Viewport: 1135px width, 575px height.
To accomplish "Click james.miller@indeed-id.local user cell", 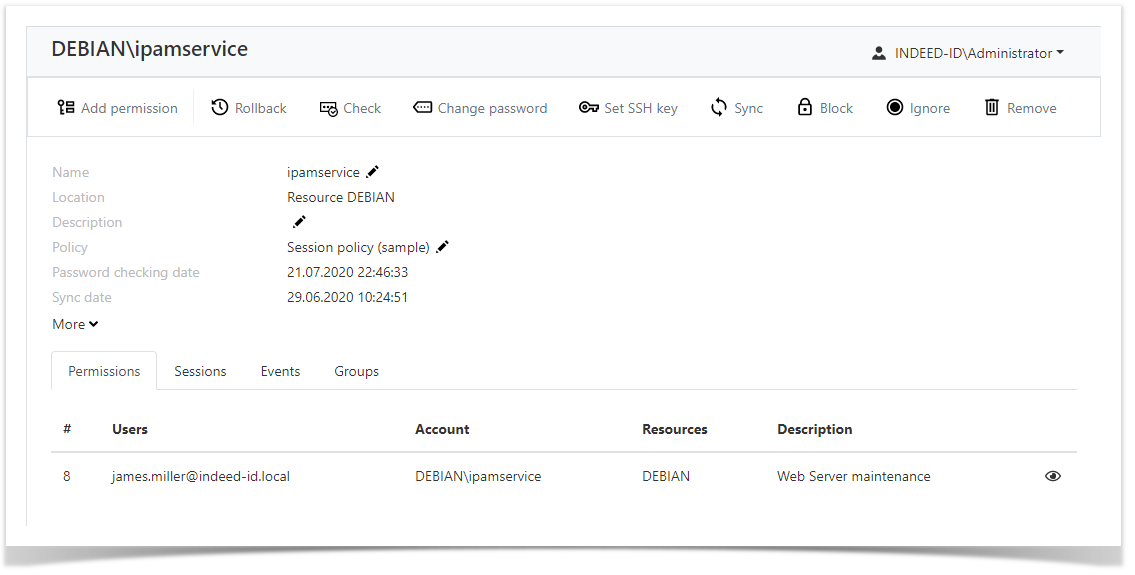I will pos(201,476).
